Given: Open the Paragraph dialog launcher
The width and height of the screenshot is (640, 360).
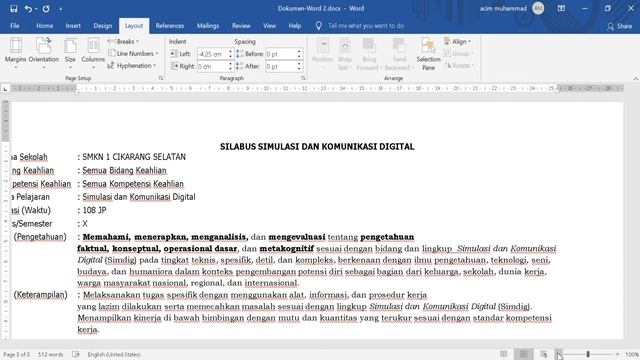Looking at the screenshot, I should pyautogui.click(x=303, y=78).
